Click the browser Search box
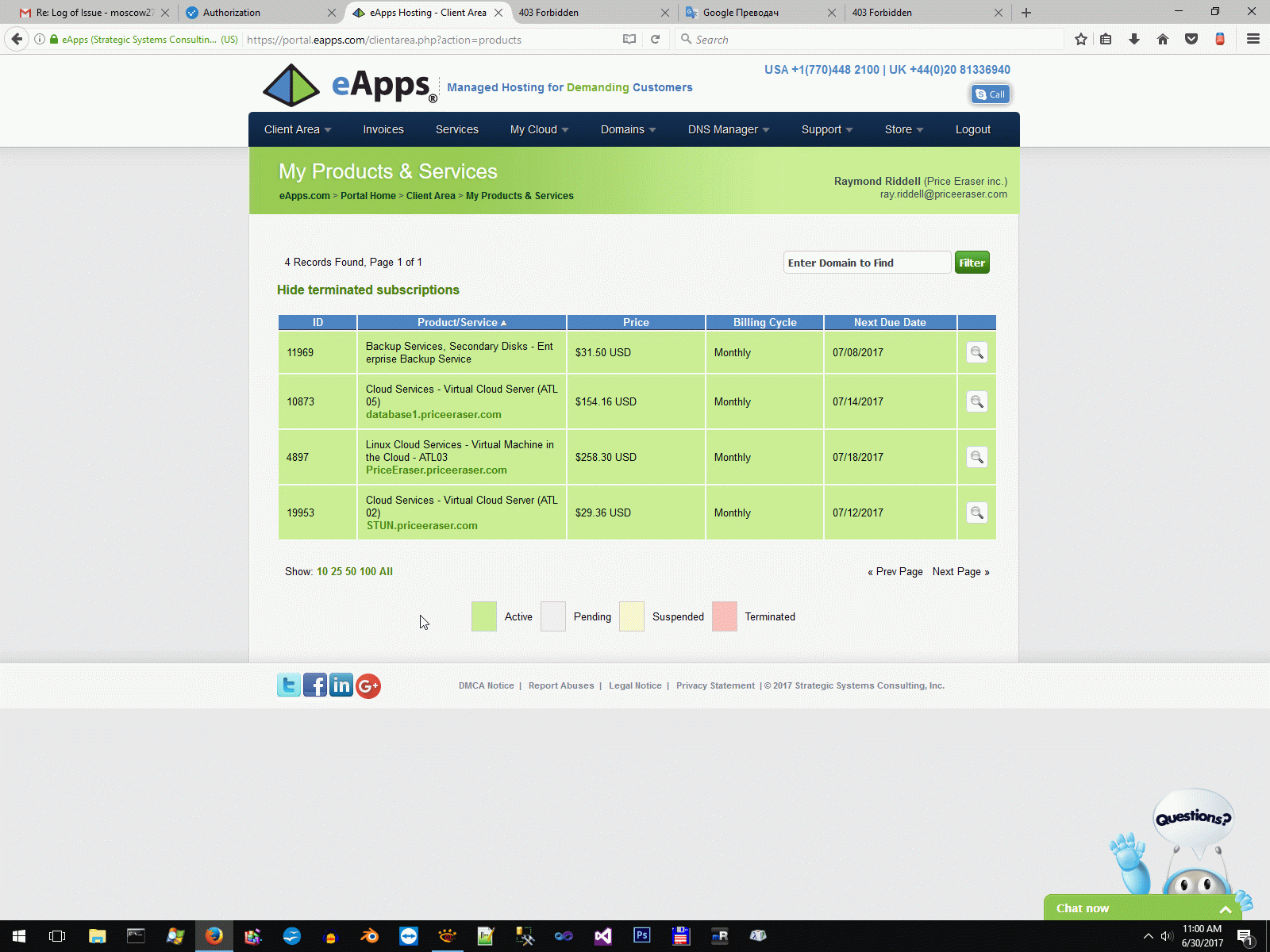This screenshot has width=1270, height=952. click(869, 39)
